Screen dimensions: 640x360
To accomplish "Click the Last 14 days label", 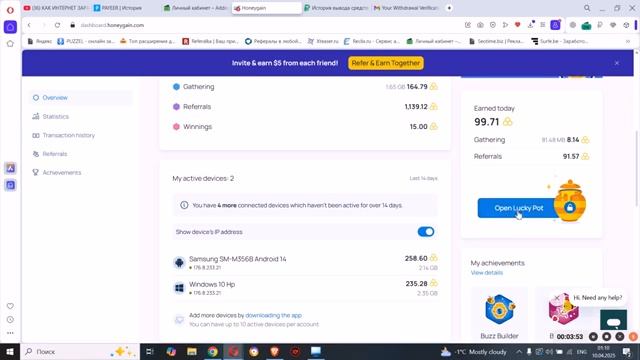I will [423, 178].
